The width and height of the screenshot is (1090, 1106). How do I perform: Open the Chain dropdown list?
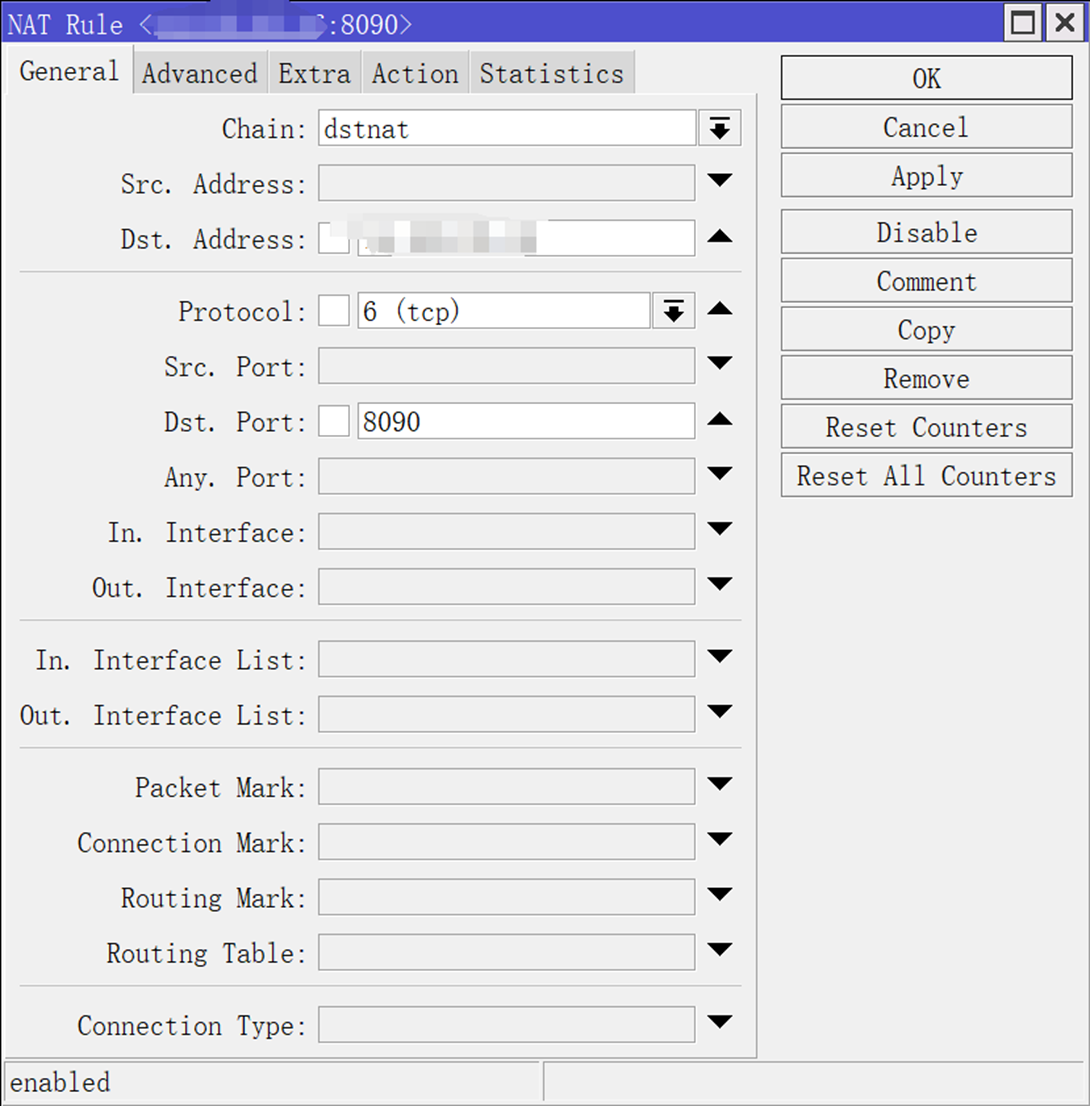(719, 129)
